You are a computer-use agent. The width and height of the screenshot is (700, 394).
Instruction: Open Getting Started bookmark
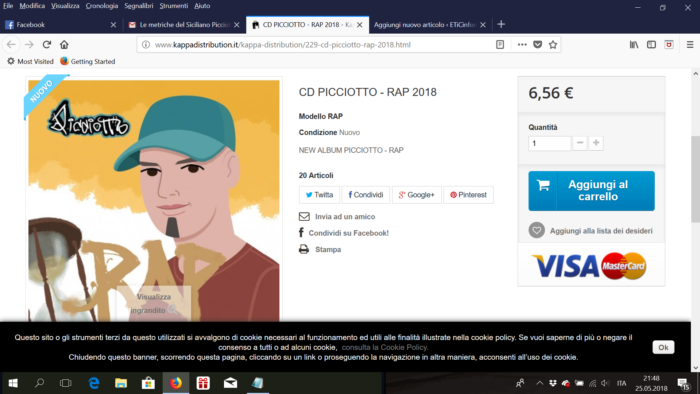tap(88, 62)
